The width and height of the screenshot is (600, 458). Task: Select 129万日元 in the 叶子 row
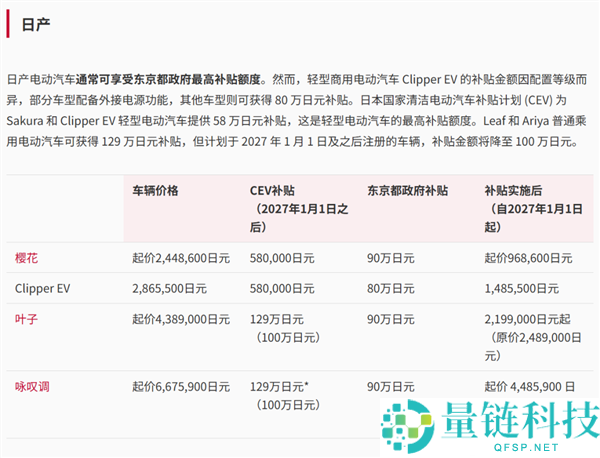coord(277,319)
